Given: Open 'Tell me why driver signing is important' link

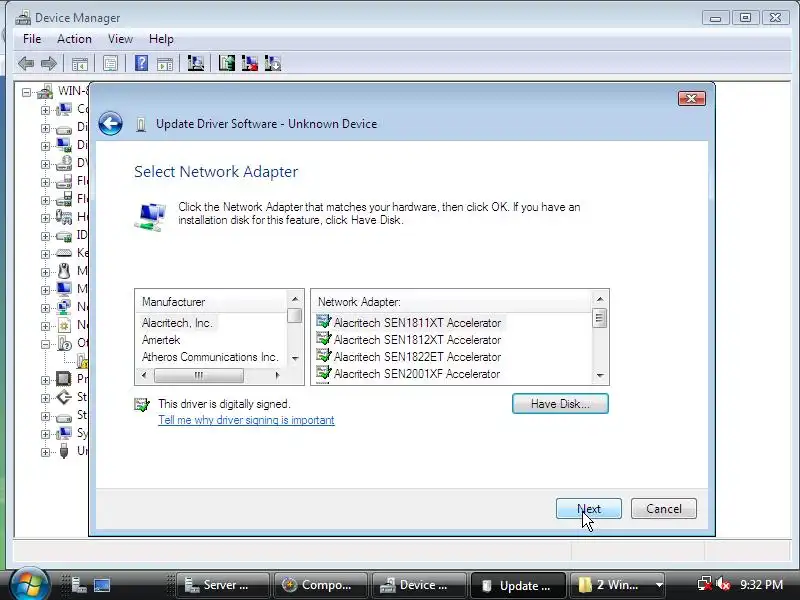Looking at the screenshot, I should 246,420.
